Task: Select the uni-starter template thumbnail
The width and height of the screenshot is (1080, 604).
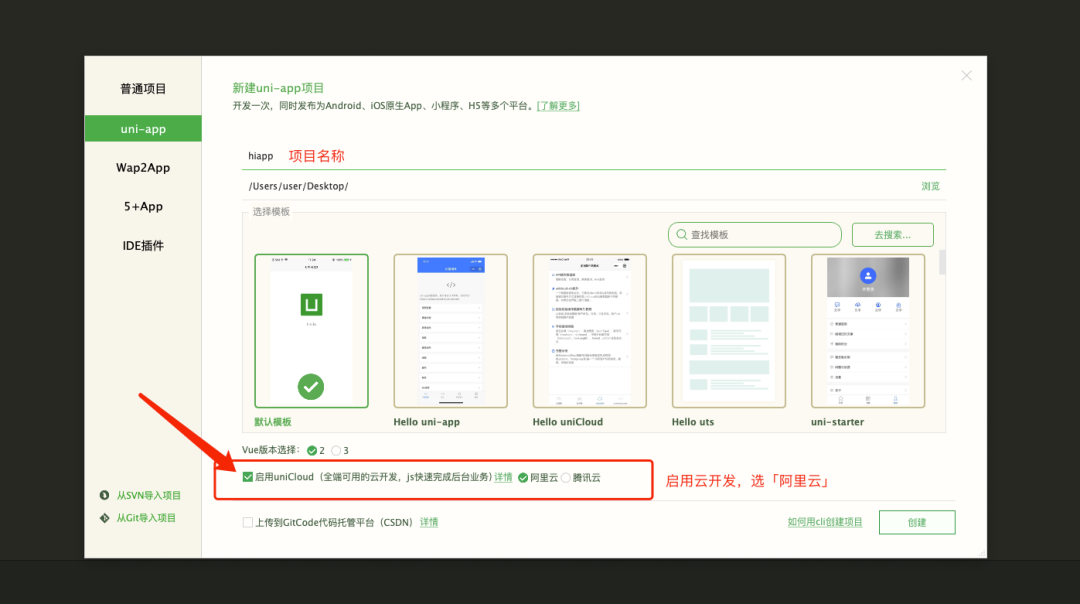Action: tap(868, 331)
